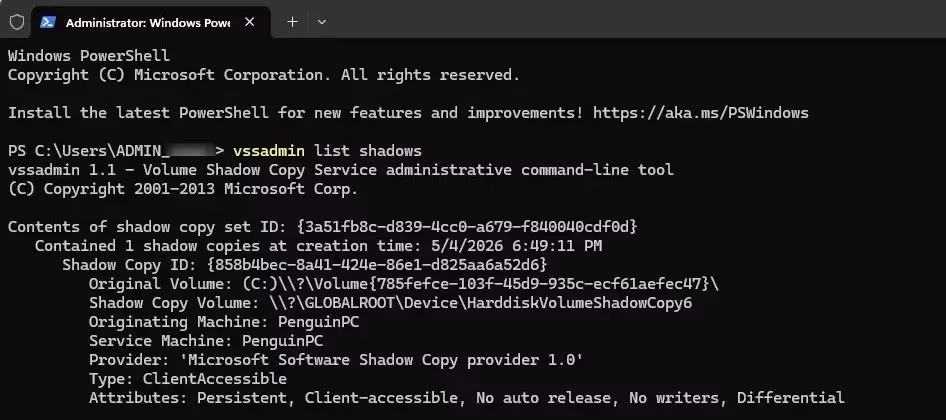Expand the new tab profile dropdown
This screenshot has width=946, height=420.
click(x=322, y=22)
